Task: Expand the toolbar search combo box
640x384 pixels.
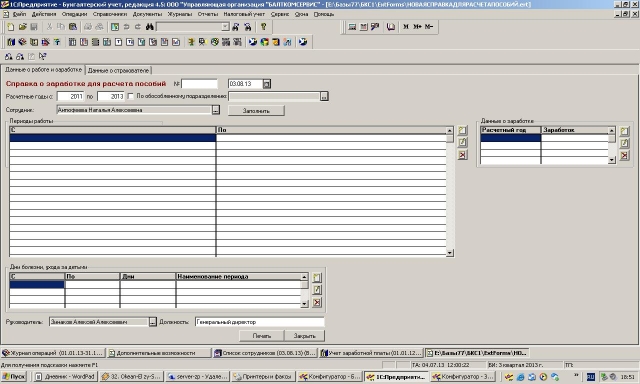Action: click(225, 27)
